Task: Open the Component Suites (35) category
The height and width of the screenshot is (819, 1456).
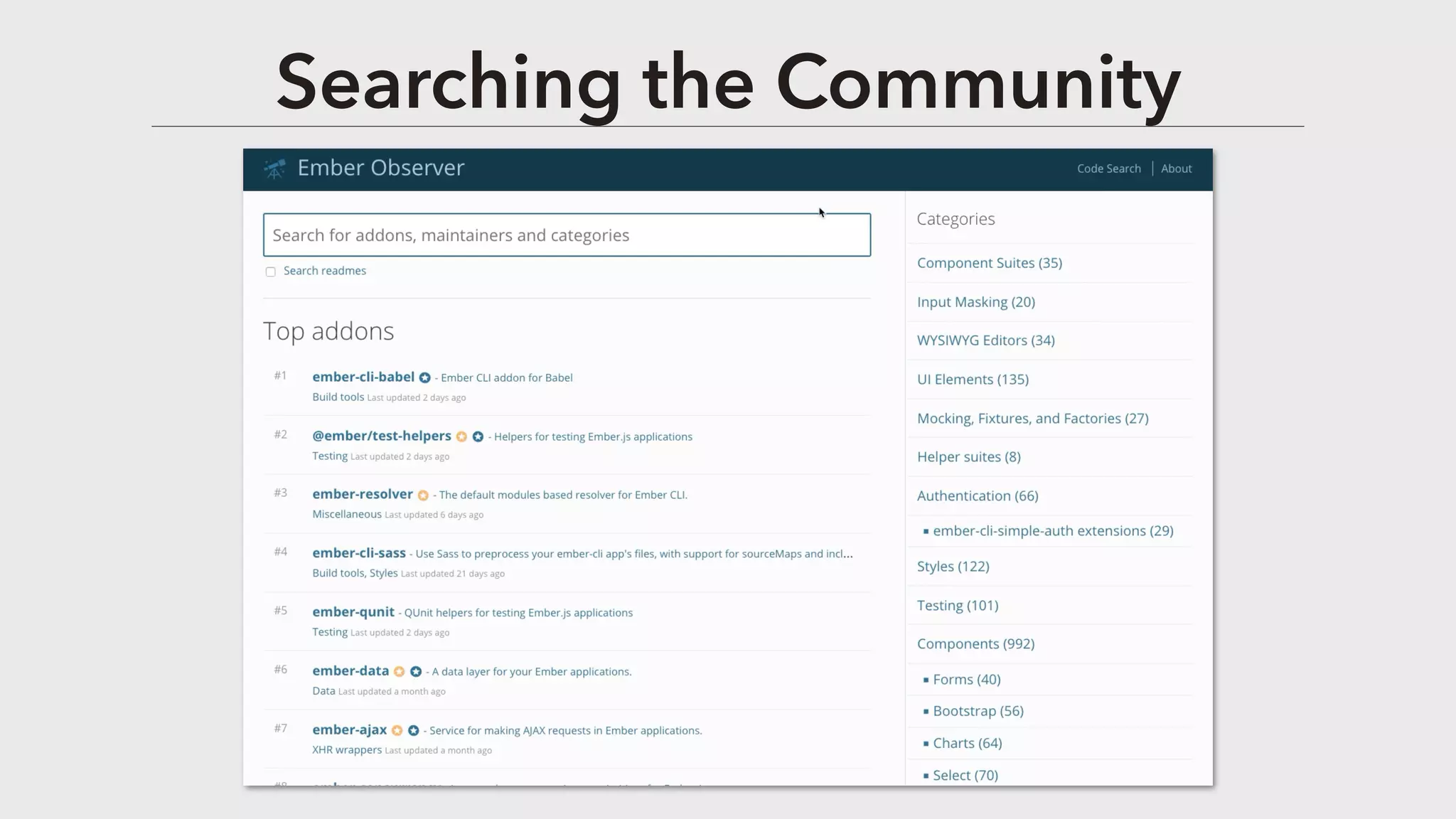Action: tap(989, 263)
